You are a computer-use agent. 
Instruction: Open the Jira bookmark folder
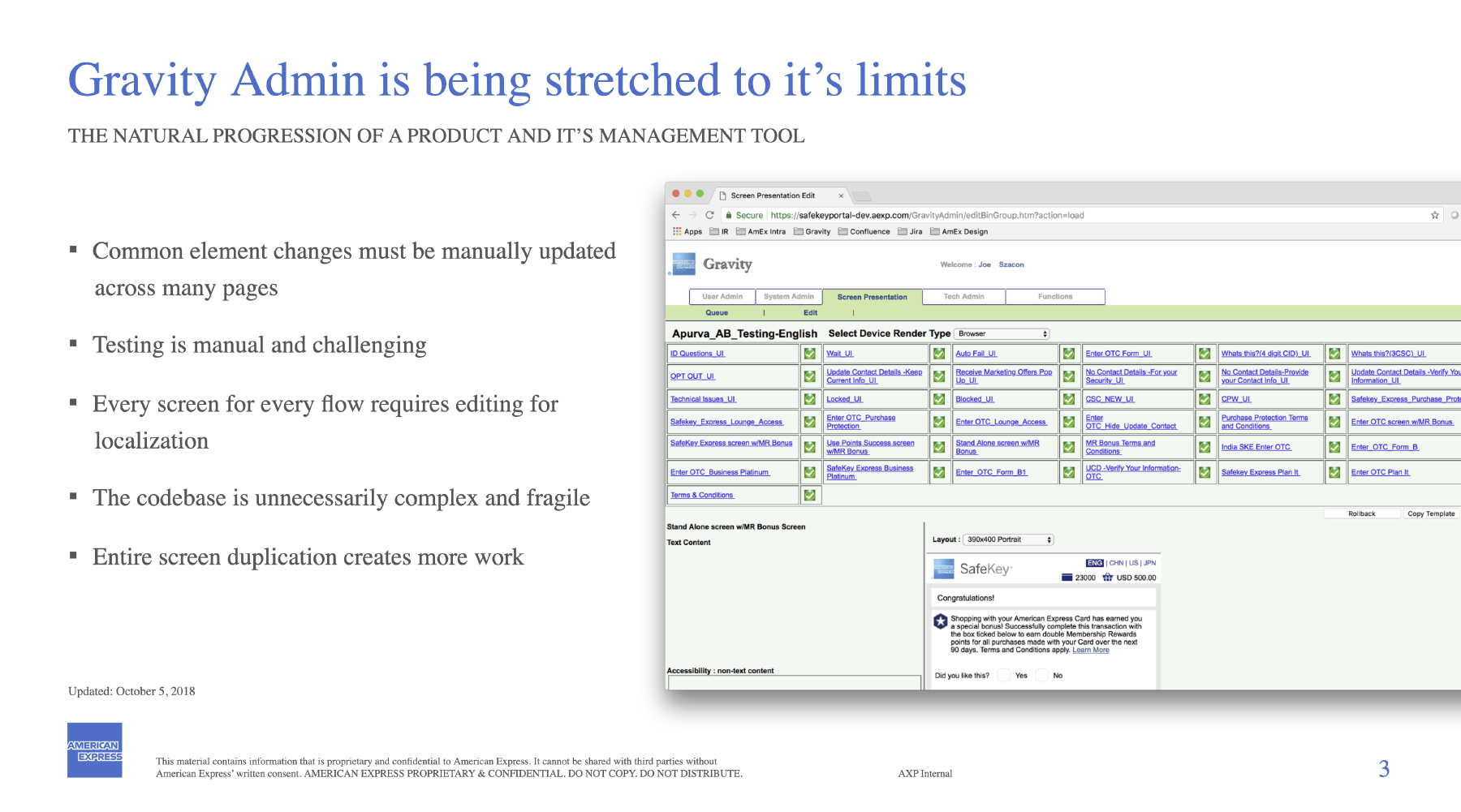tap(910, 231)
